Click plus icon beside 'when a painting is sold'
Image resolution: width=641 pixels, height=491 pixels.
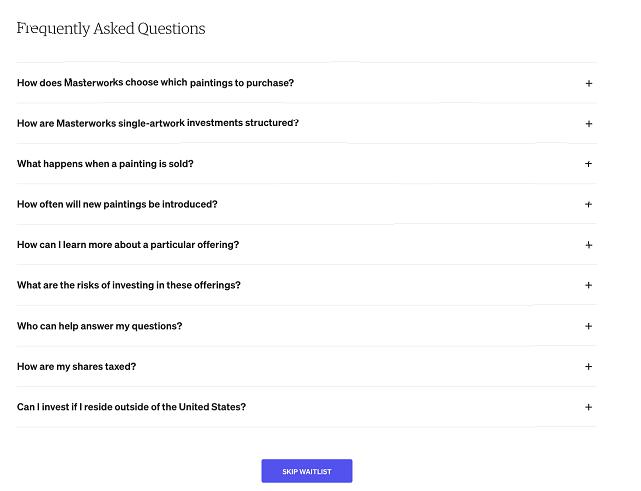[x=589, y=164]
